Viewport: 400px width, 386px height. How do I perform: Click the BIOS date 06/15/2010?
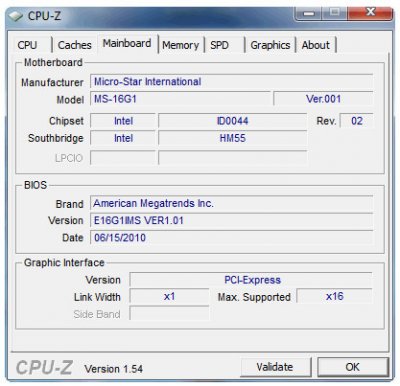coord(231,238)
